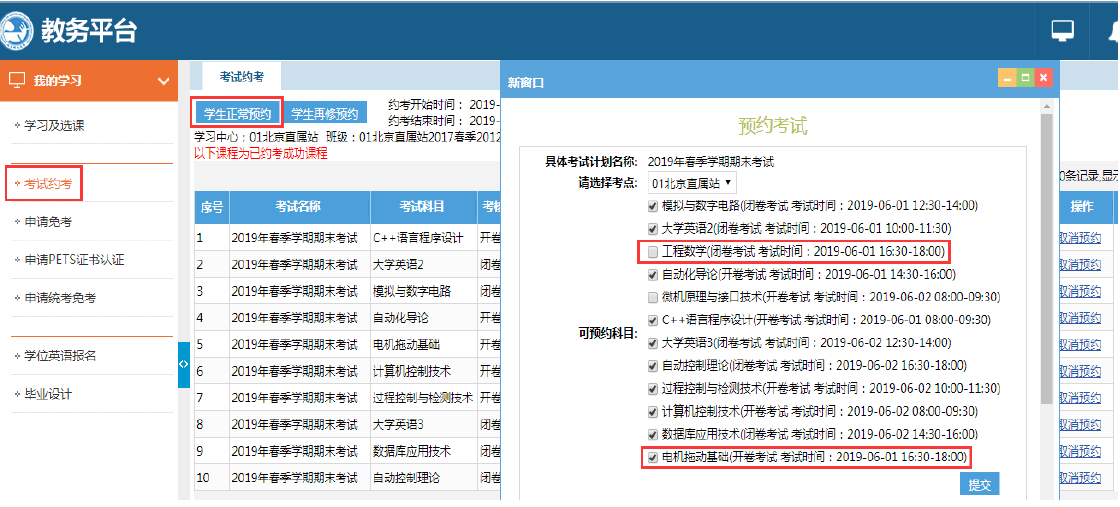1120x507 pixels.
Task: Maximize the 新窗口 dialog with green button
Action: pyautogui.click(x=1025, y=78)
